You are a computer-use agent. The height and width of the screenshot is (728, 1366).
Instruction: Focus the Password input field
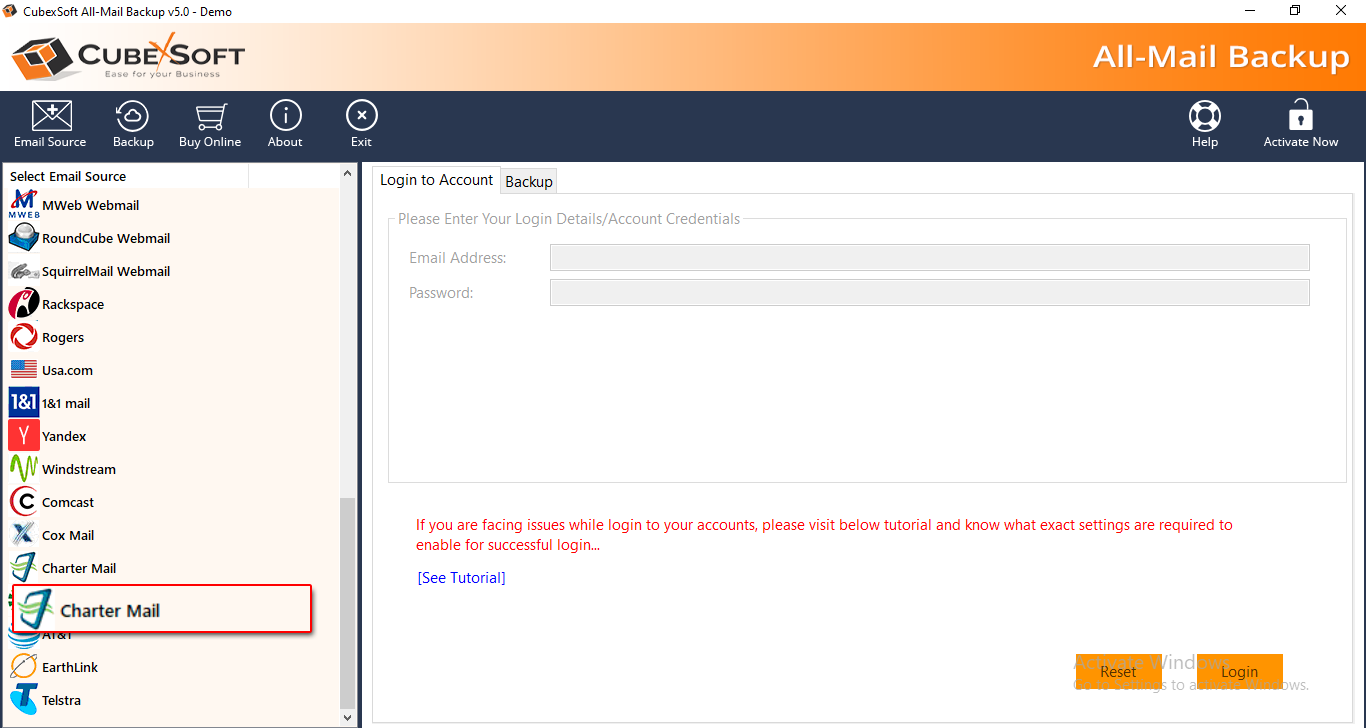pyautogui.click(x=929, y=293)
